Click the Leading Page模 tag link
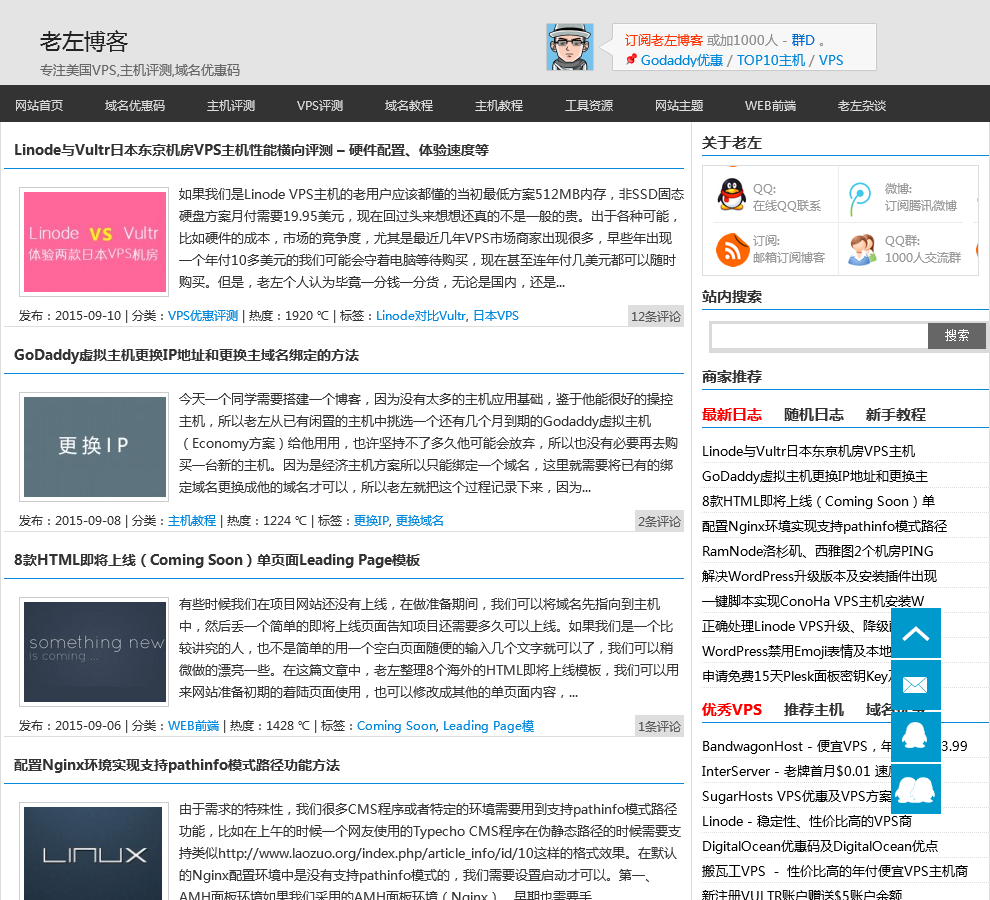Viewport: 990px width, 900px height. (489, 726)
